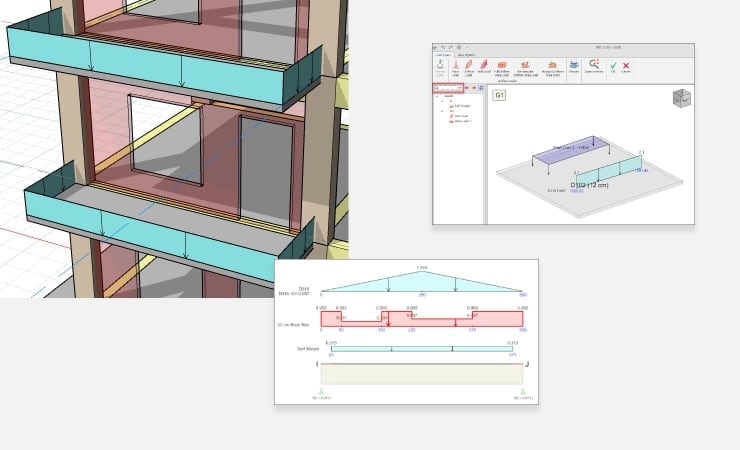Click the left green support symbol
740x450 pixels.
[321, 392]
